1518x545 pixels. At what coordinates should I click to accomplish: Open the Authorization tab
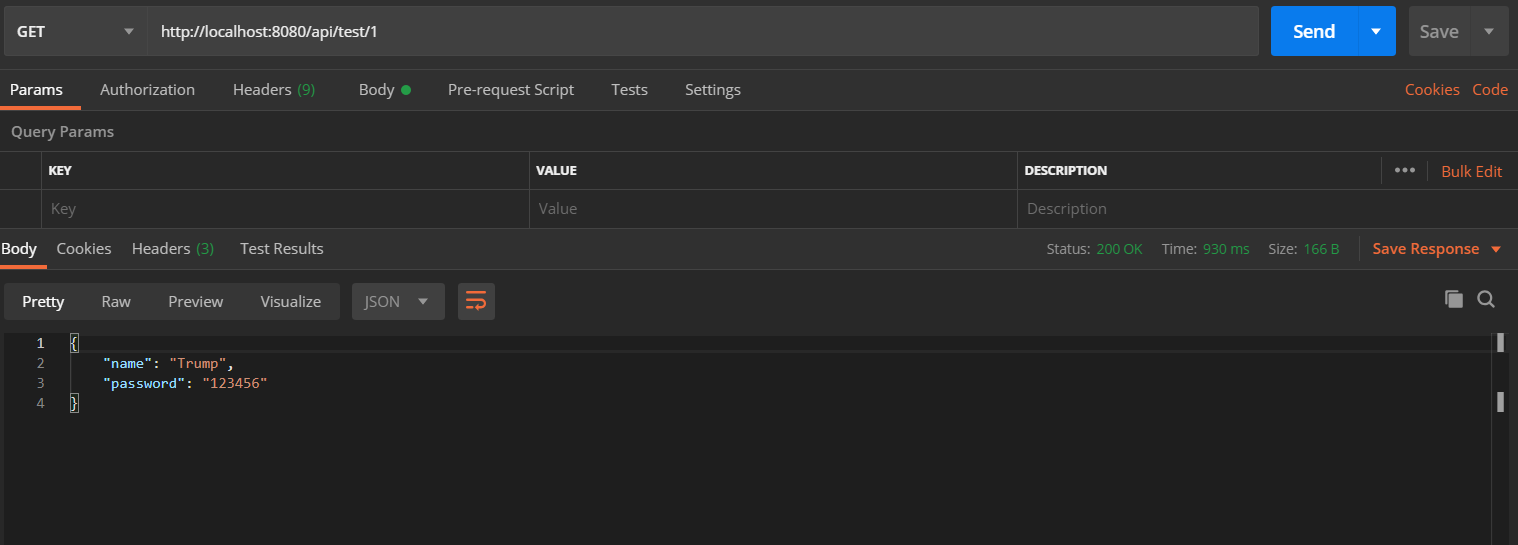[147, 89]
